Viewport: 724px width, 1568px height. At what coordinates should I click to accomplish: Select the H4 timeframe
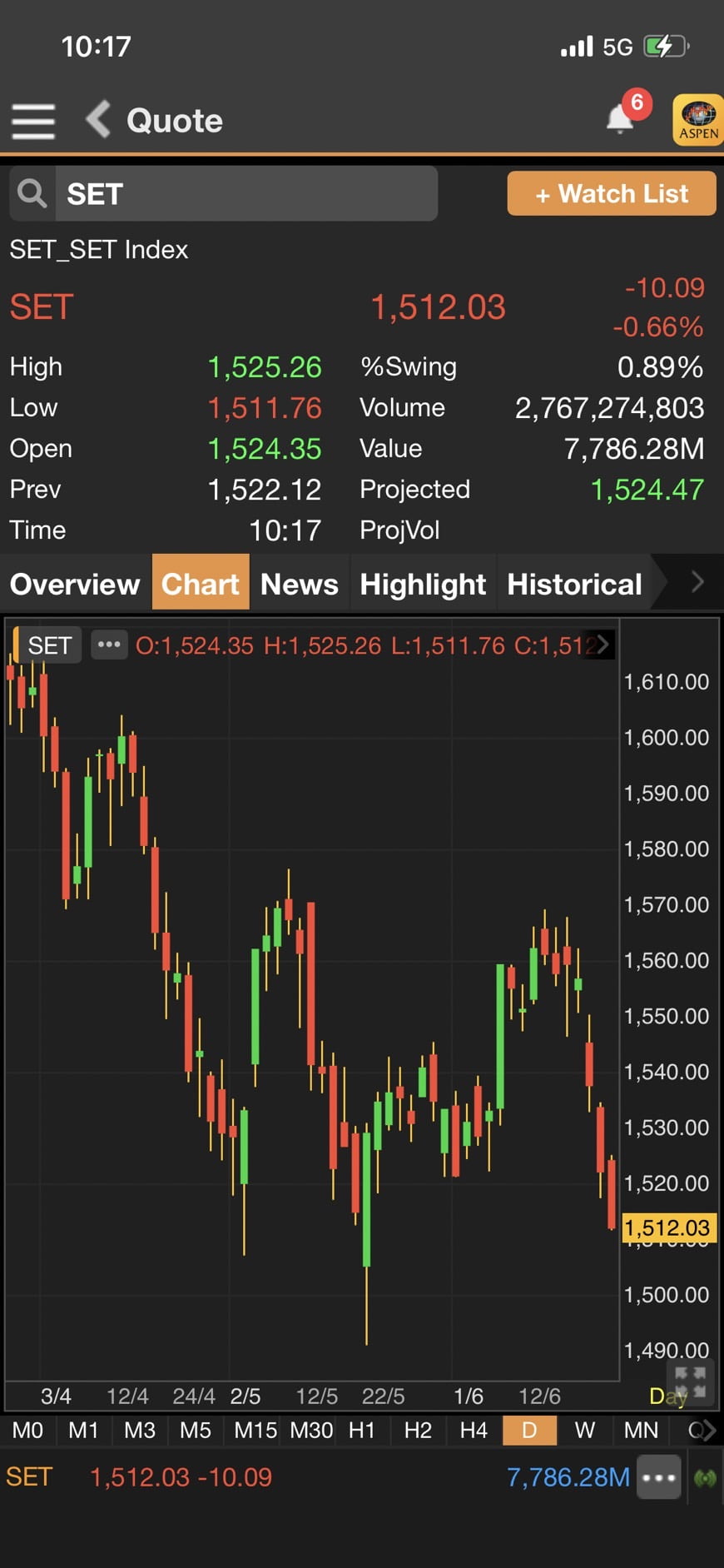474,1431
